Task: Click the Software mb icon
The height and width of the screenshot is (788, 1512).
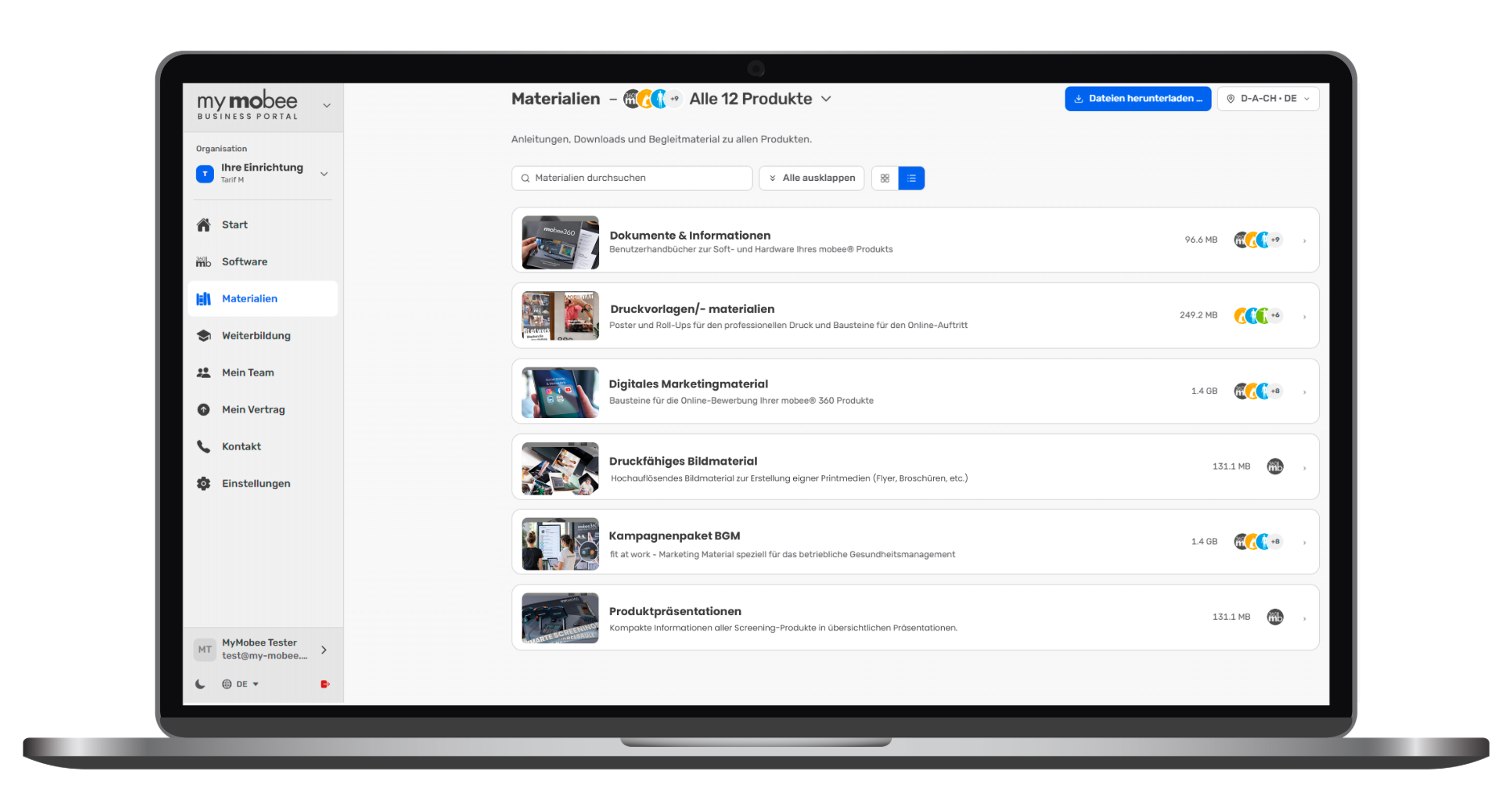Action: [x=203, y=261]
